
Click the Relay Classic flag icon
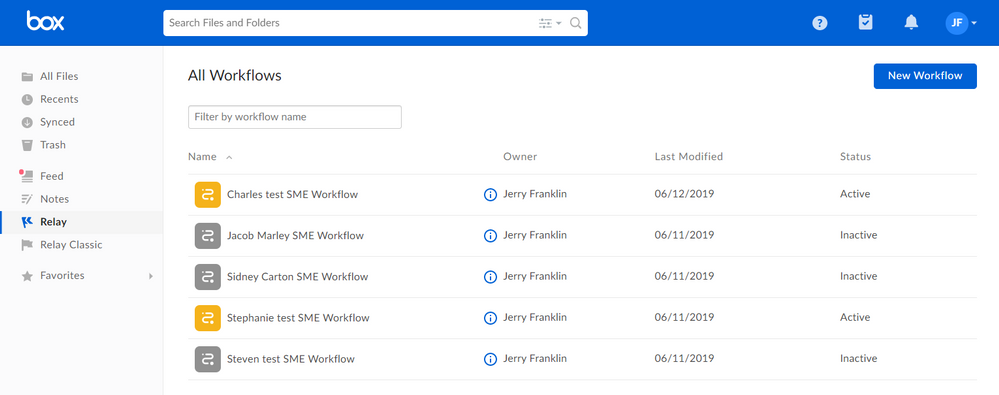click(27, 245)
